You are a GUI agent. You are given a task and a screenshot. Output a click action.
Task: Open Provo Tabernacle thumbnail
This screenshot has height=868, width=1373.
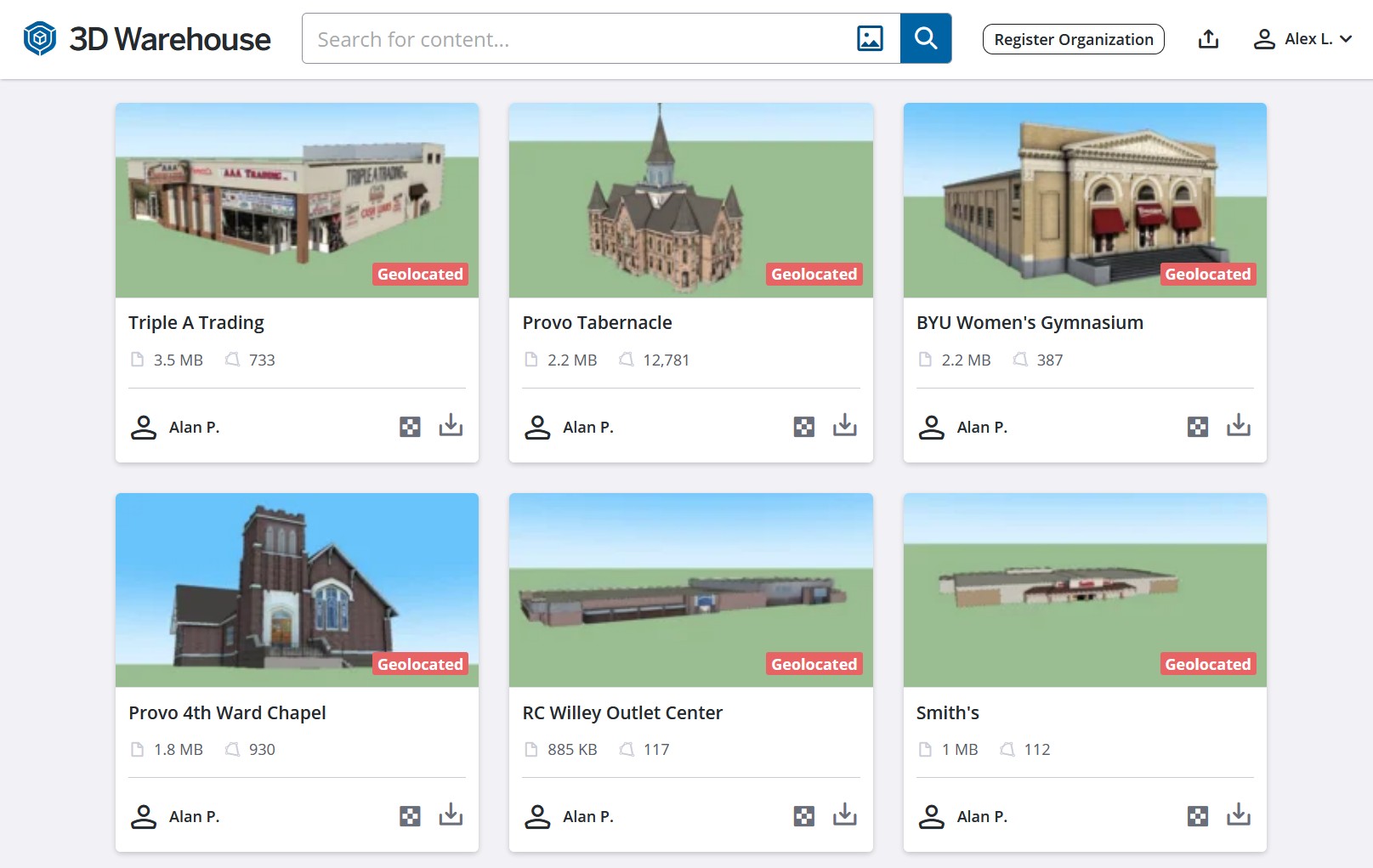690,200
